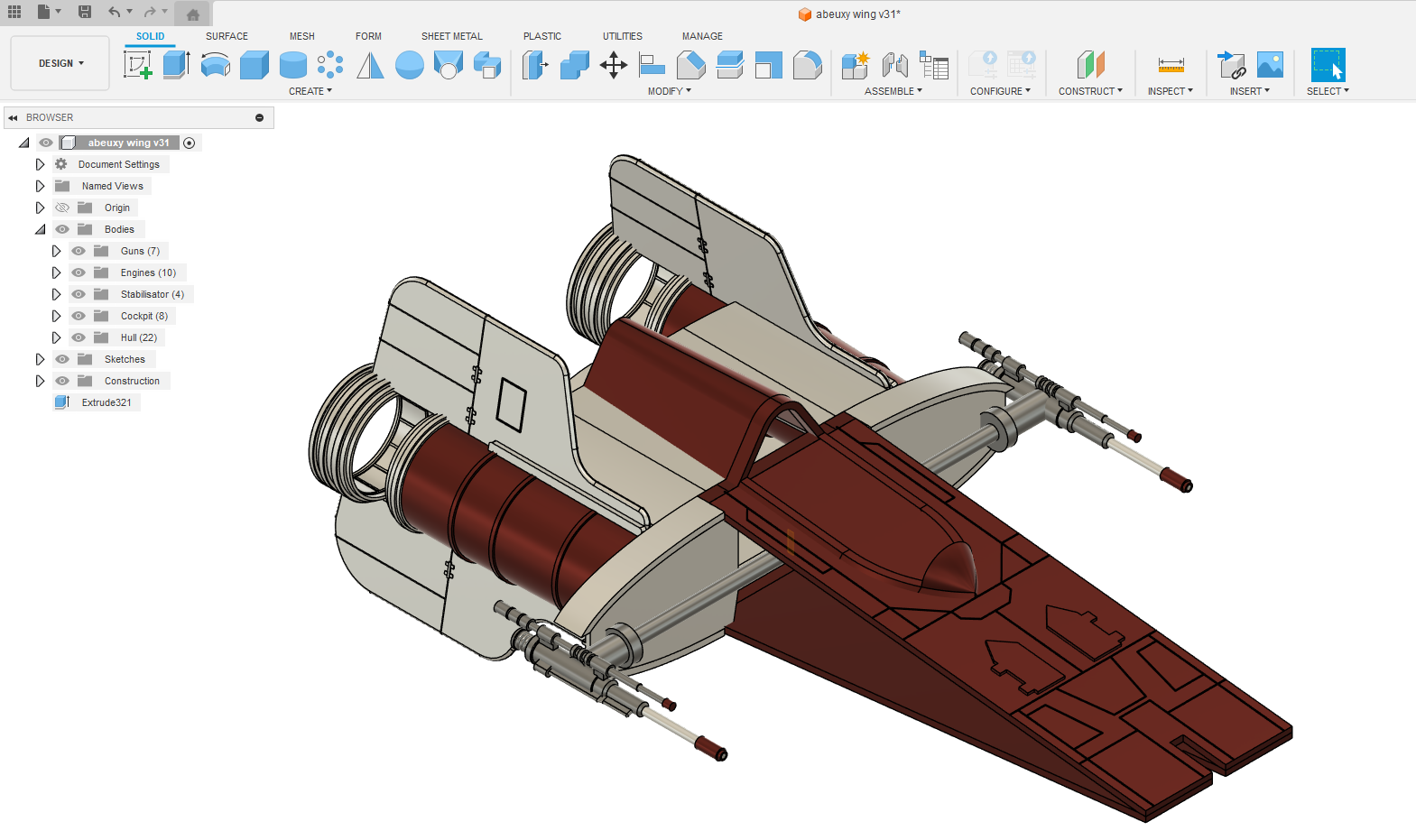Choose the Chamfer tool
The image size is (1416, 840).
coord(691,65)
